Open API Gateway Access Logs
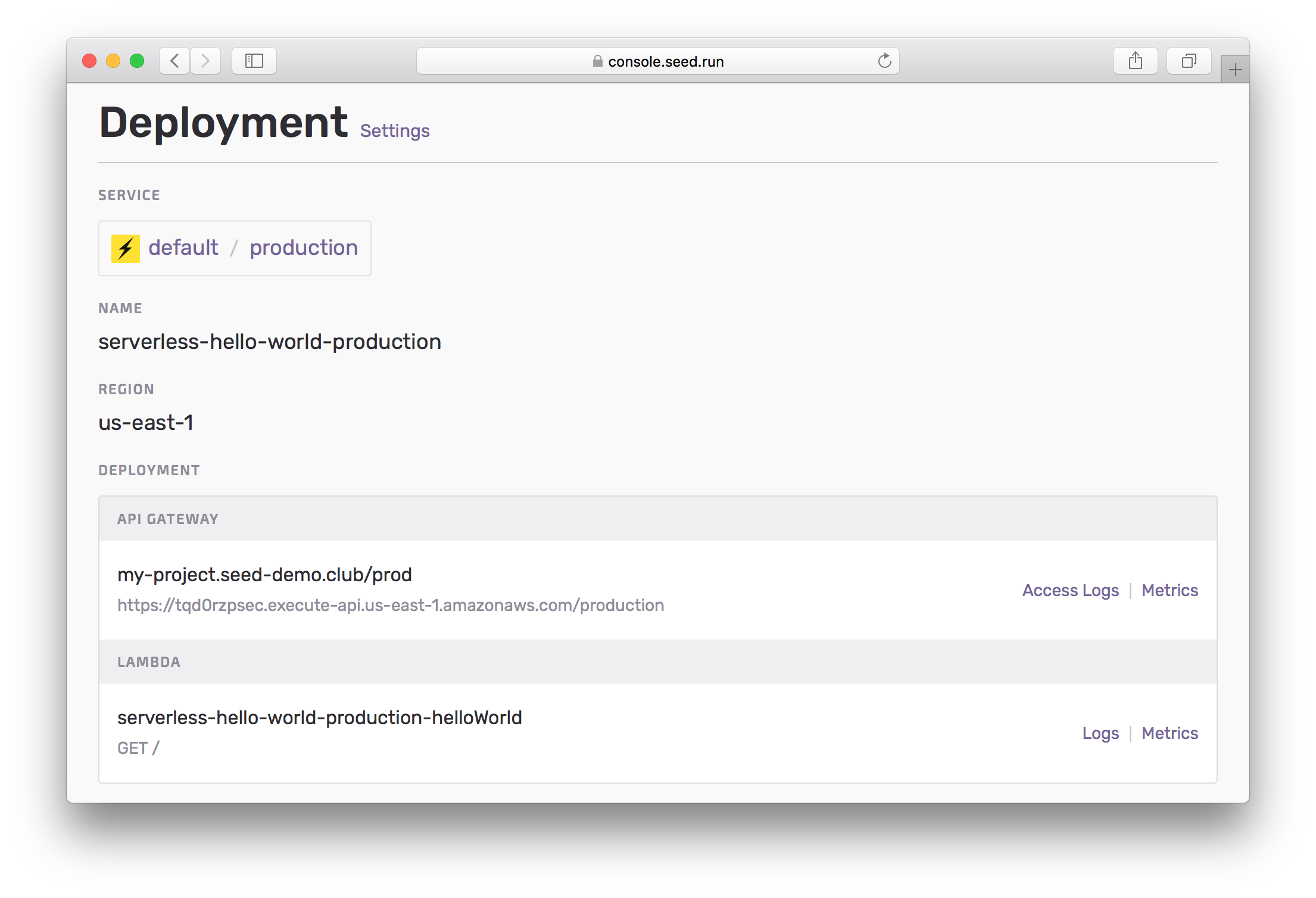 [1070, 590]
